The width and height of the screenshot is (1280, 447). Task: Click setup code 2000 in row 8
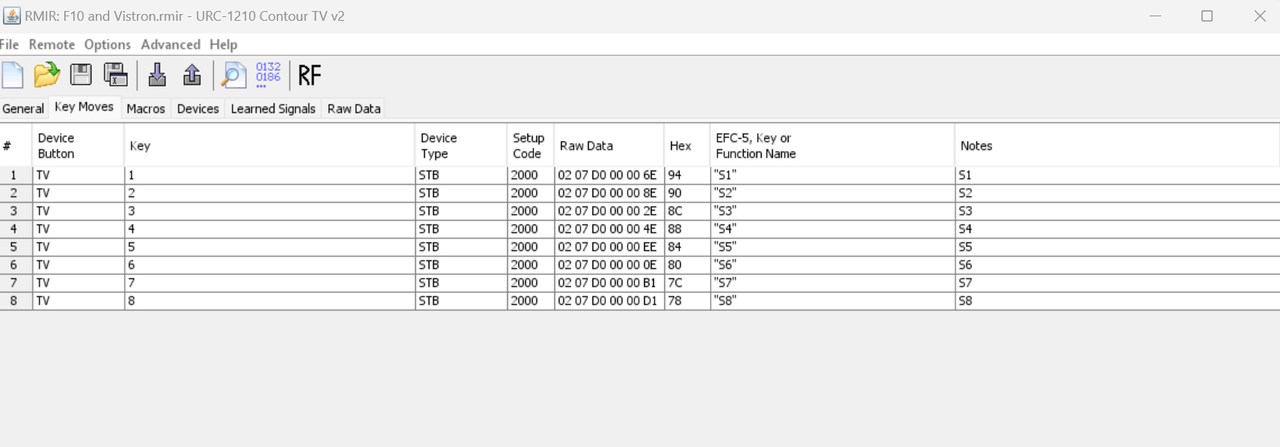(x=531, y=301)
